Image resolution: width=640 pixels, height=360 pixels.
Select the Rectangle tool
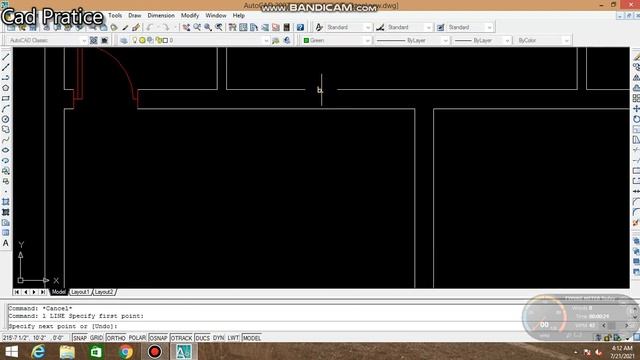6,98
